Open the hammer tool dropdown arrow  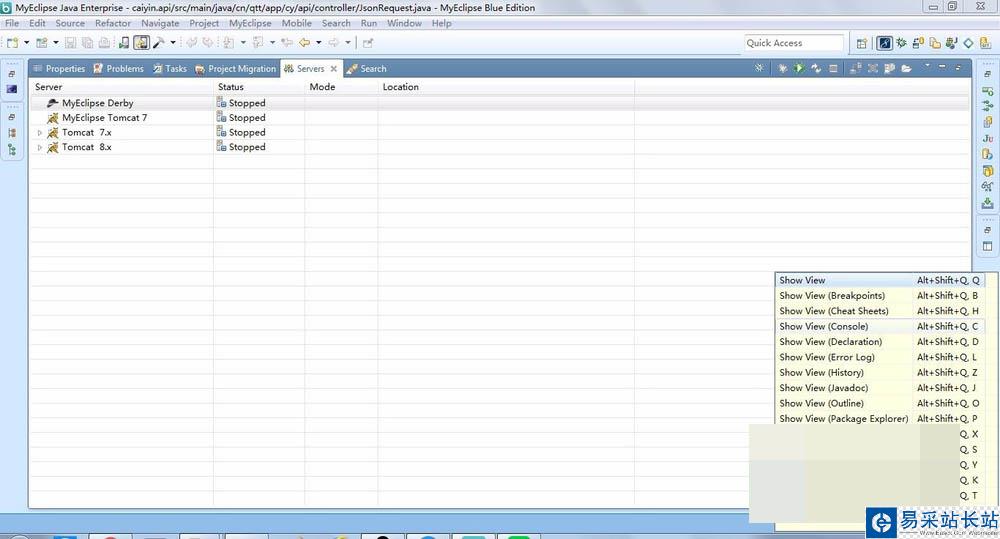pos(173,43)
